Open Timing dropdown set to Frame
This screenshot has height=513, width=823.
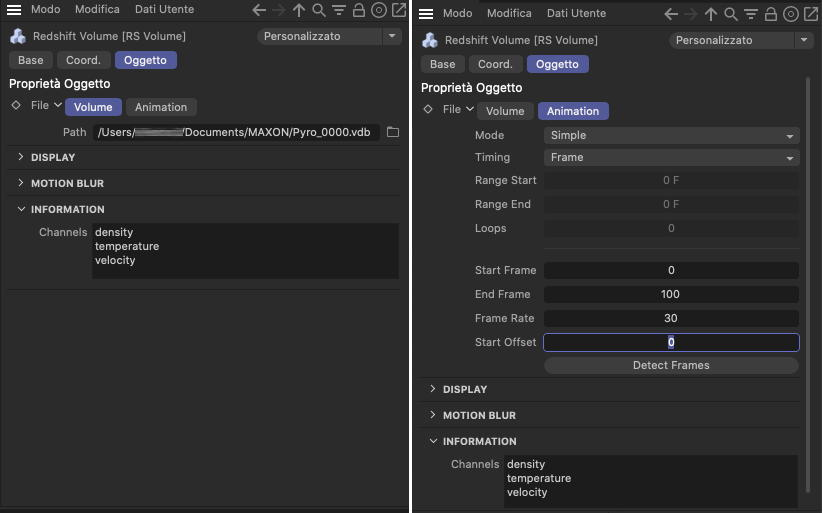[671, 158]
